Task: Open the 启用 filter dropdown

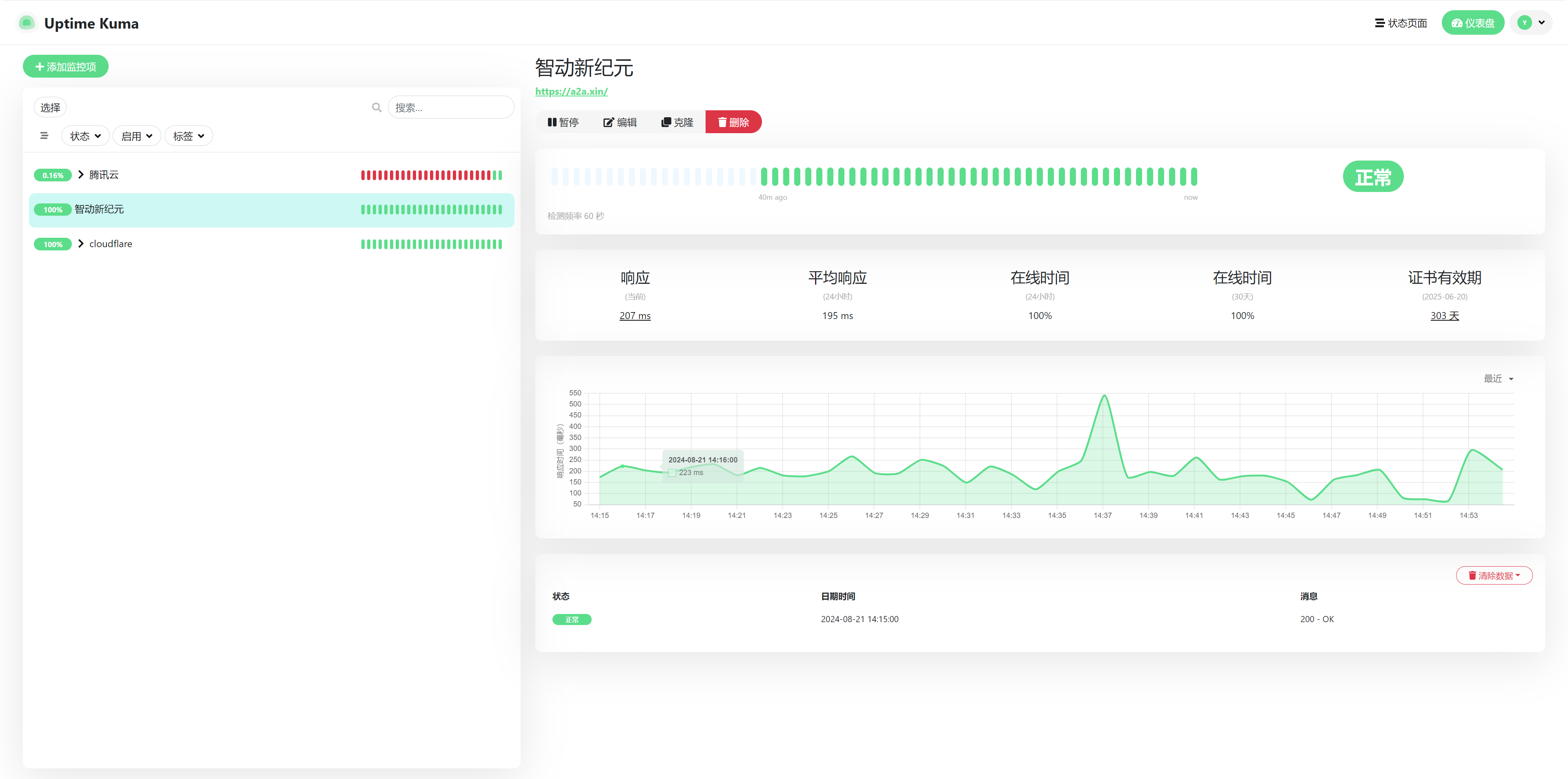Action: 137,136
